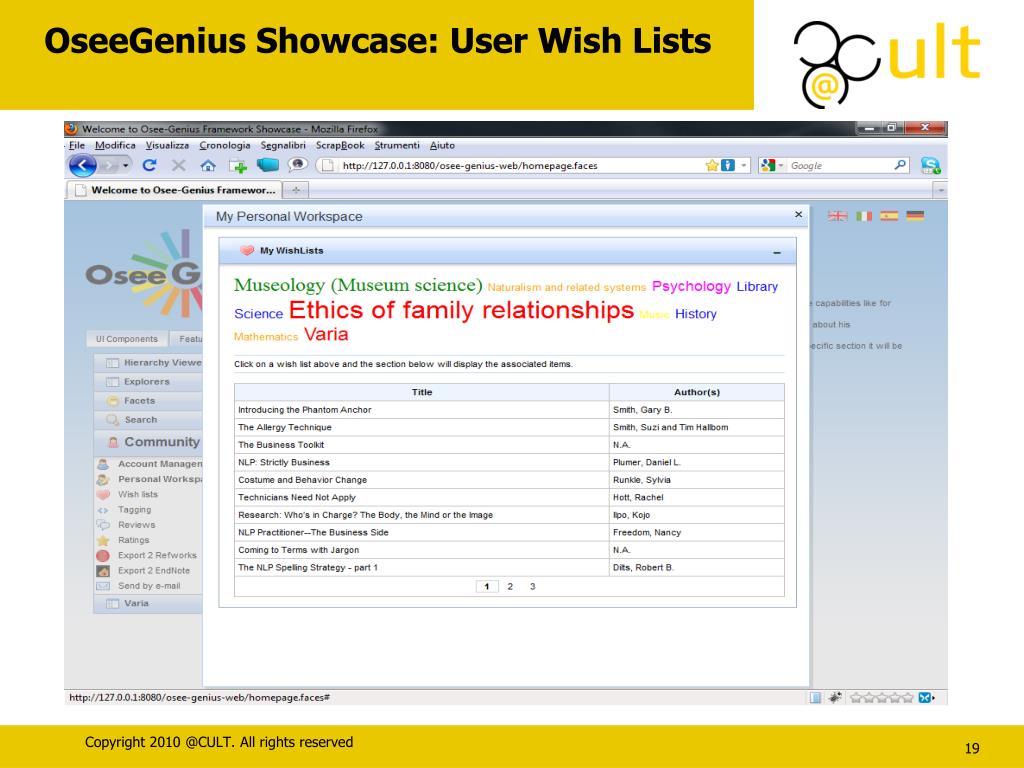Select the History wish list
This screenshot has width=1024, height=768.
[x=696, y=314]
